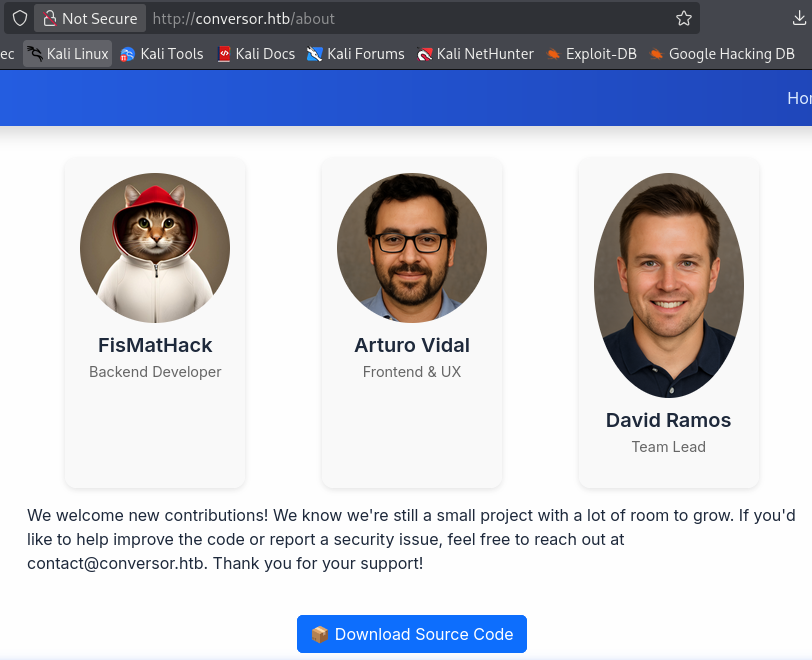Open the Kali Forums bookmark
This screenshot has width=812, height=660.
pyautogui.click(x=356, y=54)
